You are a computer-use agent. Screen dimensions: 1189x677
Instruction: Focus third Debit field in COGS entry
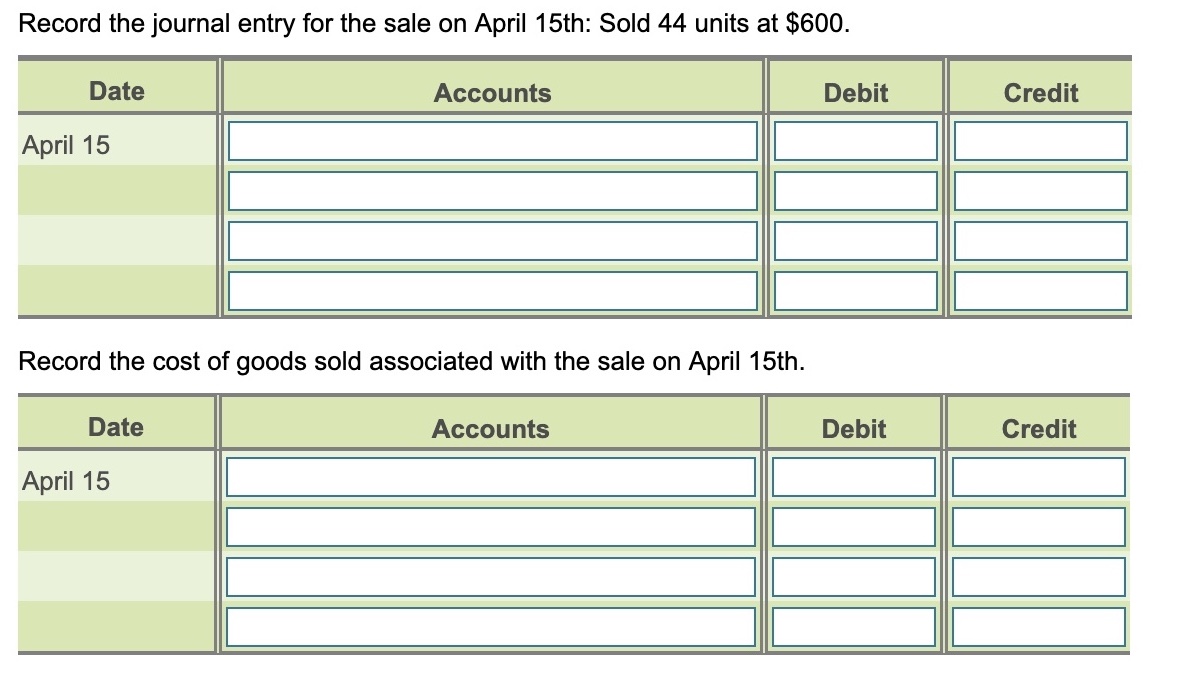point(854,577)
